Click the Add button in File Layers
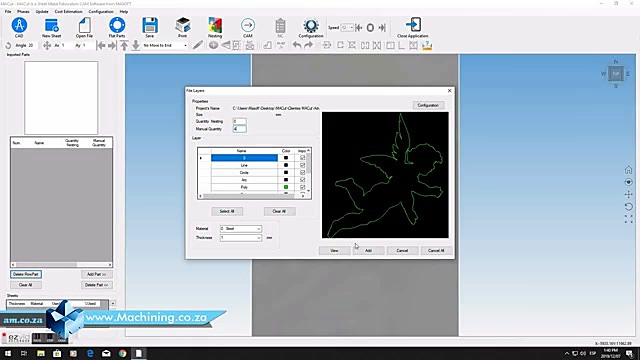The height and width of the screenshot is (360, 640). pos(368,250)
